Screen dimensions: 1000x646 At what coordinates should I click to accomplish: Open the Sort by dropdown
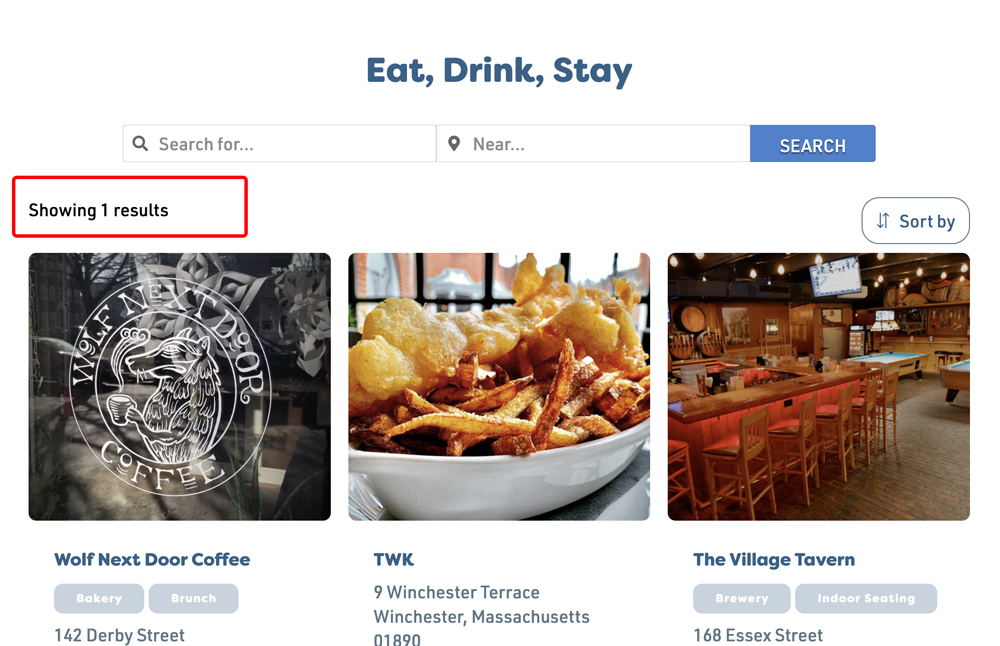[915, 221]
